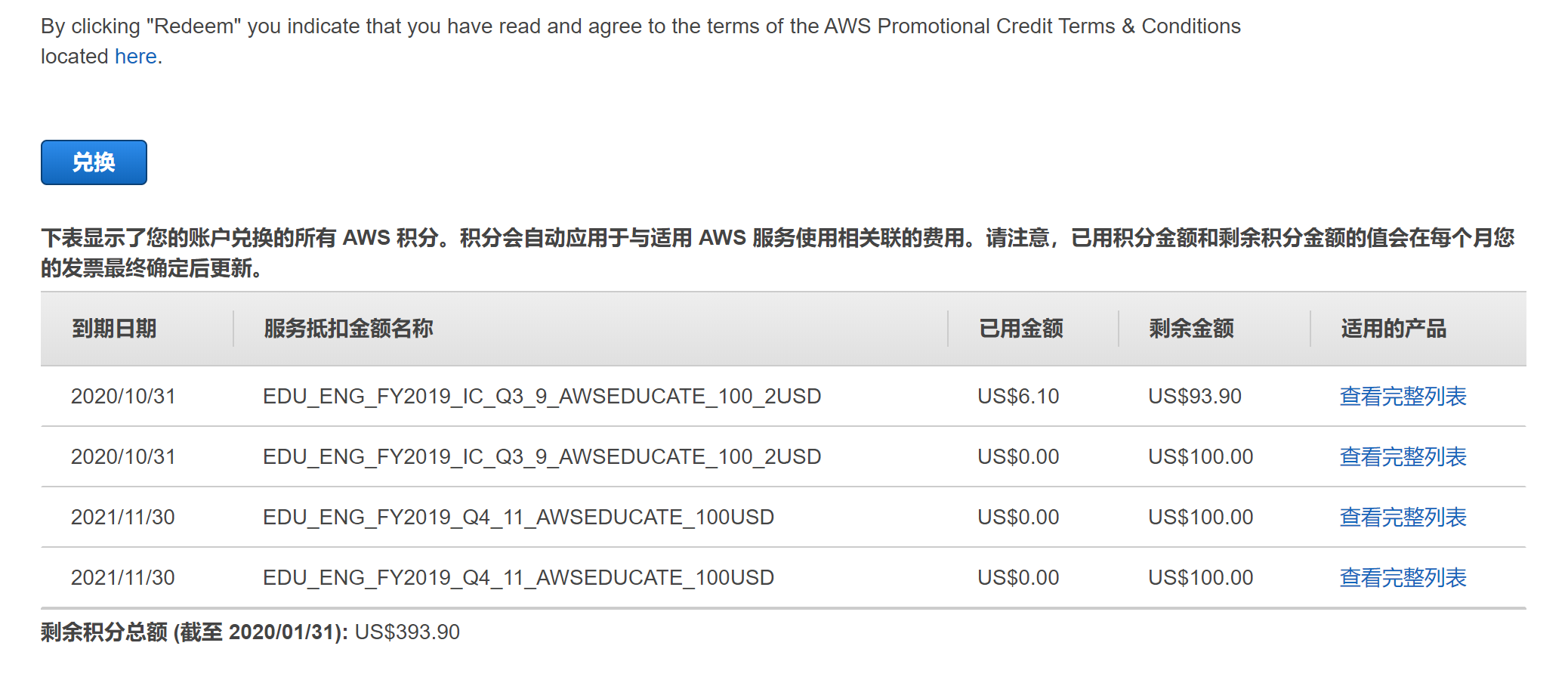Click the 服务抵扣金额名称 column header
This screenshot has height=683, width=1568.
point(348,329)
